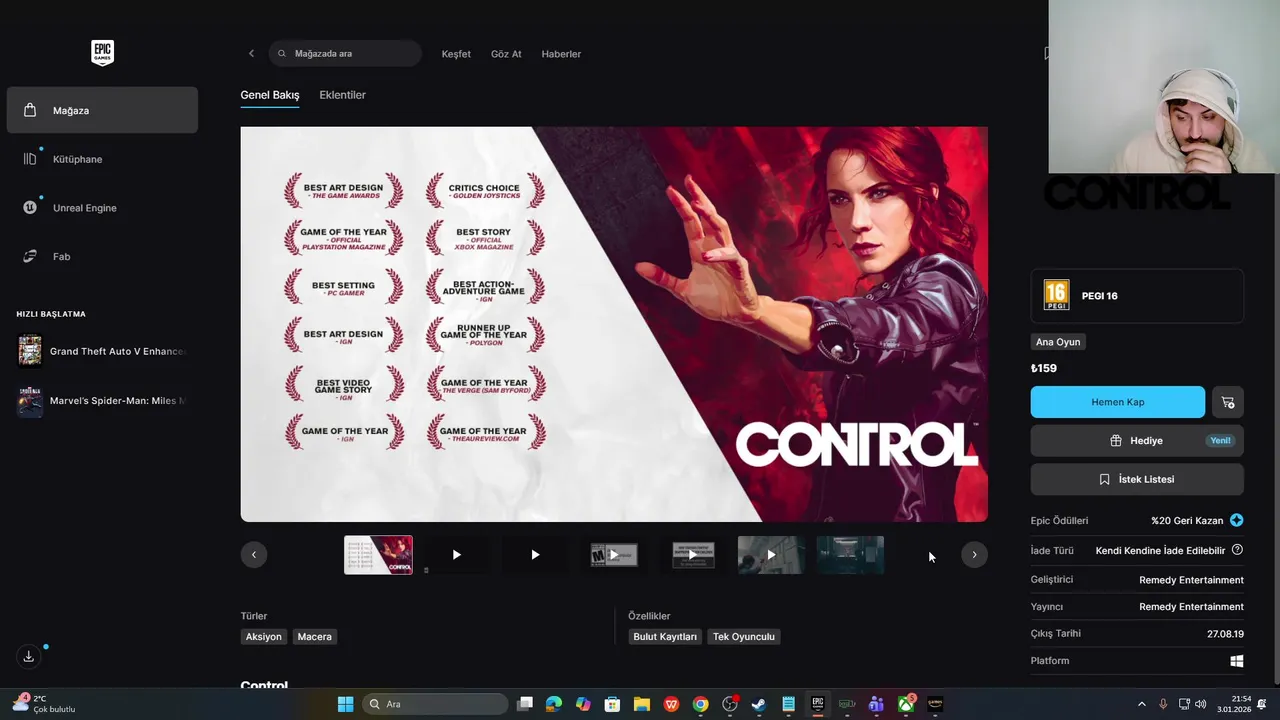The image size is (1280, 720).
Task: Open Steam from taskbar
Action: pos(759,704)
